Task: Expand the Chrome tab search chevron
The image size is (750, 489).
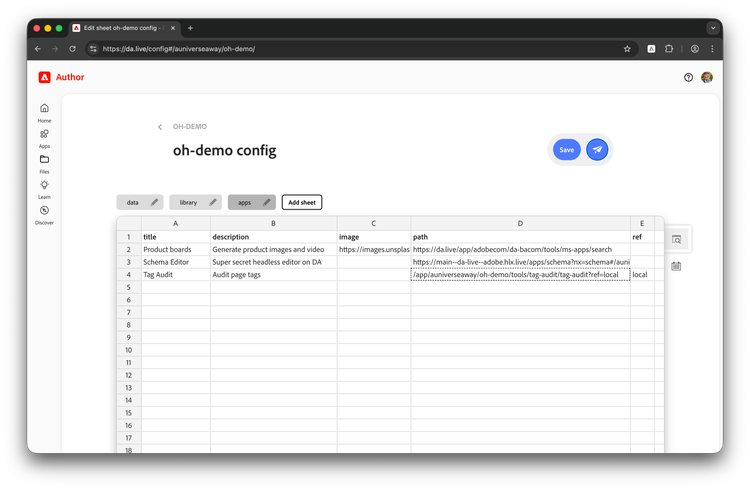Action: [713, 28]
